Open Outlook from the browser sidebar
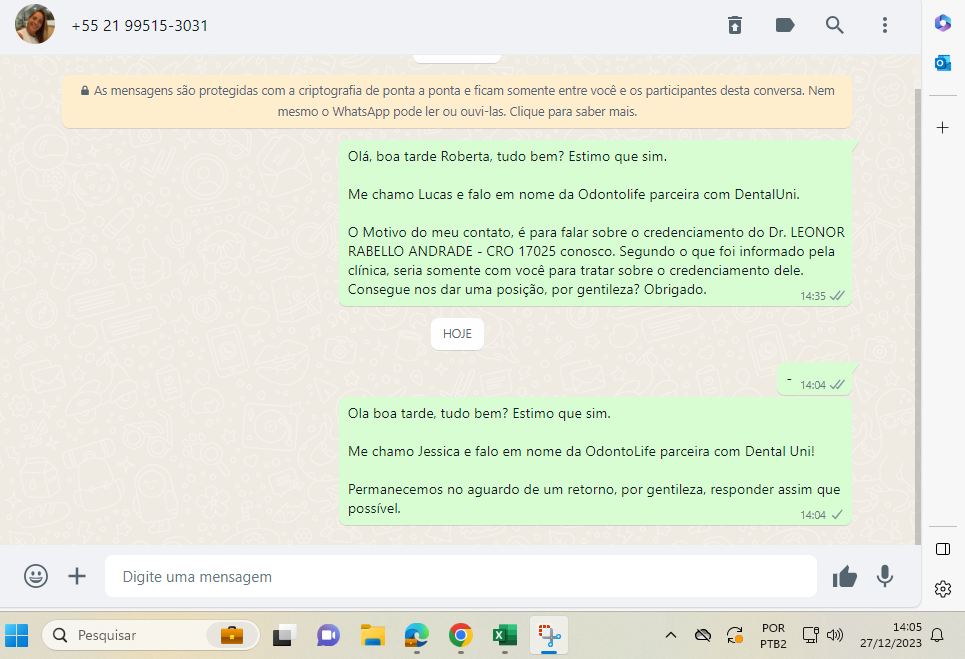965x659 pixels. coord(942,63)
